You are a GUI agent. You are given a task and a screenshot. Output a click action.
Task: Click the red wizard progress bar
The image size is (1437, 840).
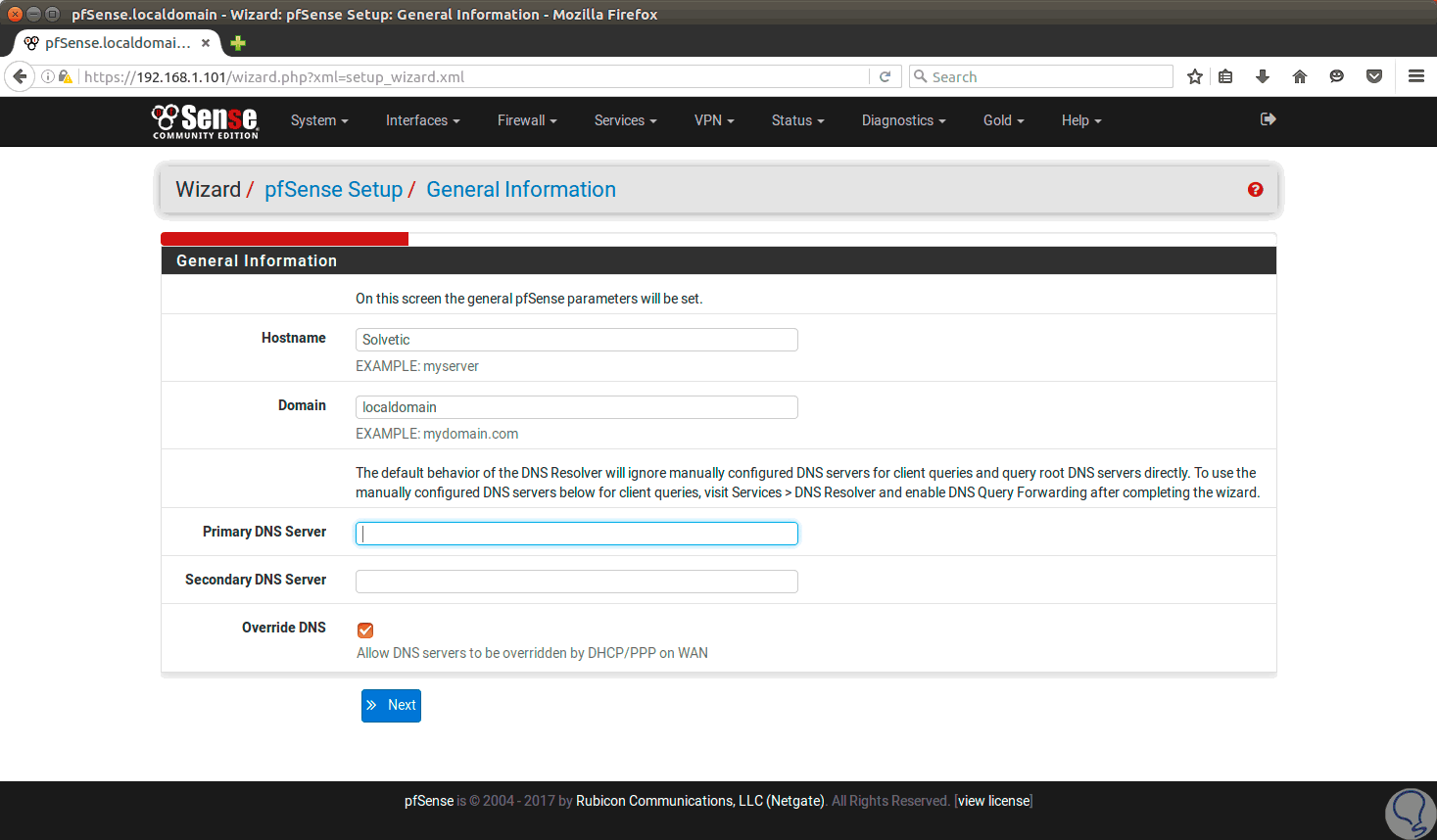pos(284,239)
